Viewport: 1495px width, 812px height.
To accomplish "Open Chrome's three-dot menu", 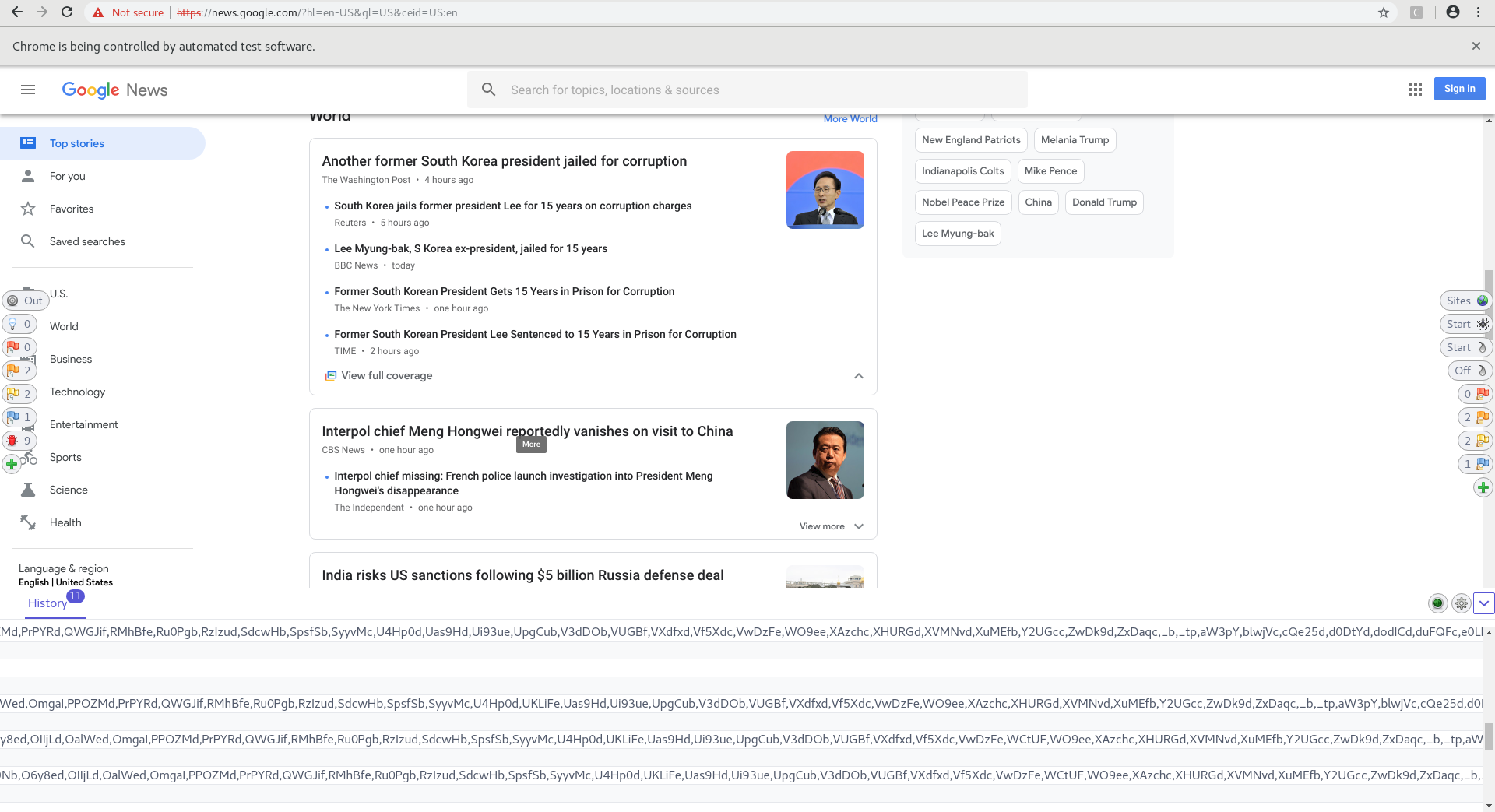I will pyautogui.click(x=1478, y=12).
